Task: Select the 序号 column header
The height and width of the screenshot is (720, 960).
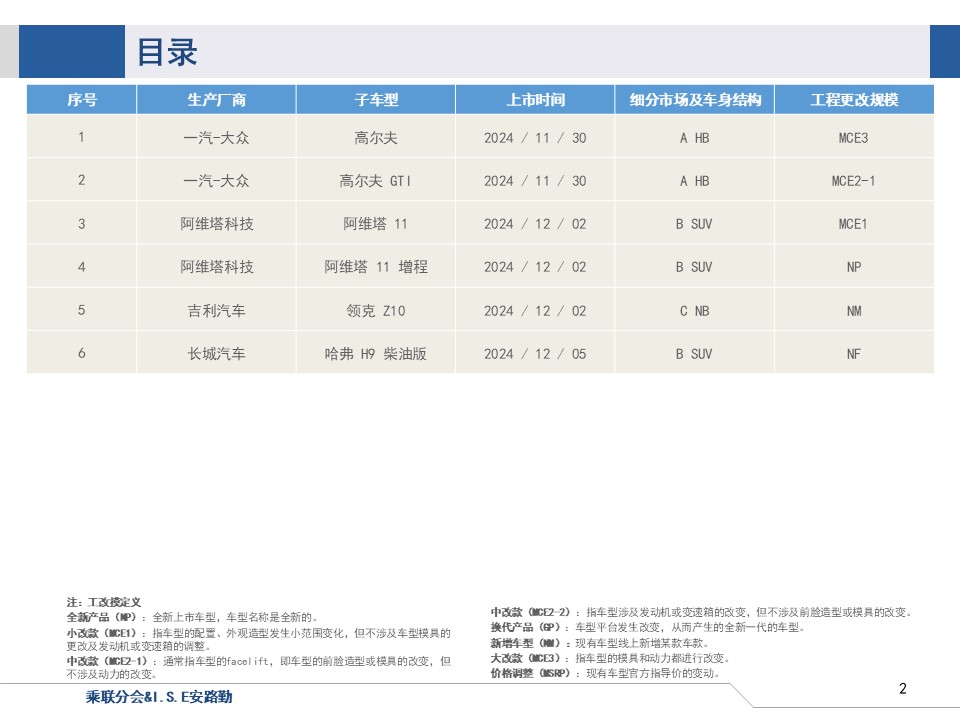Action: 81,99
